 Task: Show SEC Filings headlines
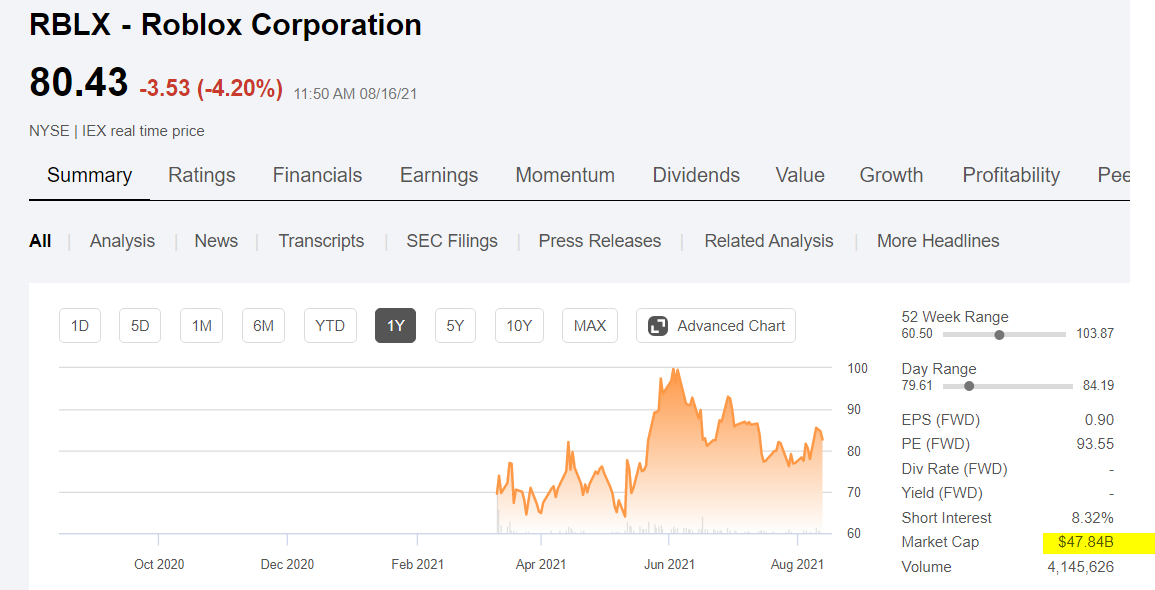[x=452, y=241]
